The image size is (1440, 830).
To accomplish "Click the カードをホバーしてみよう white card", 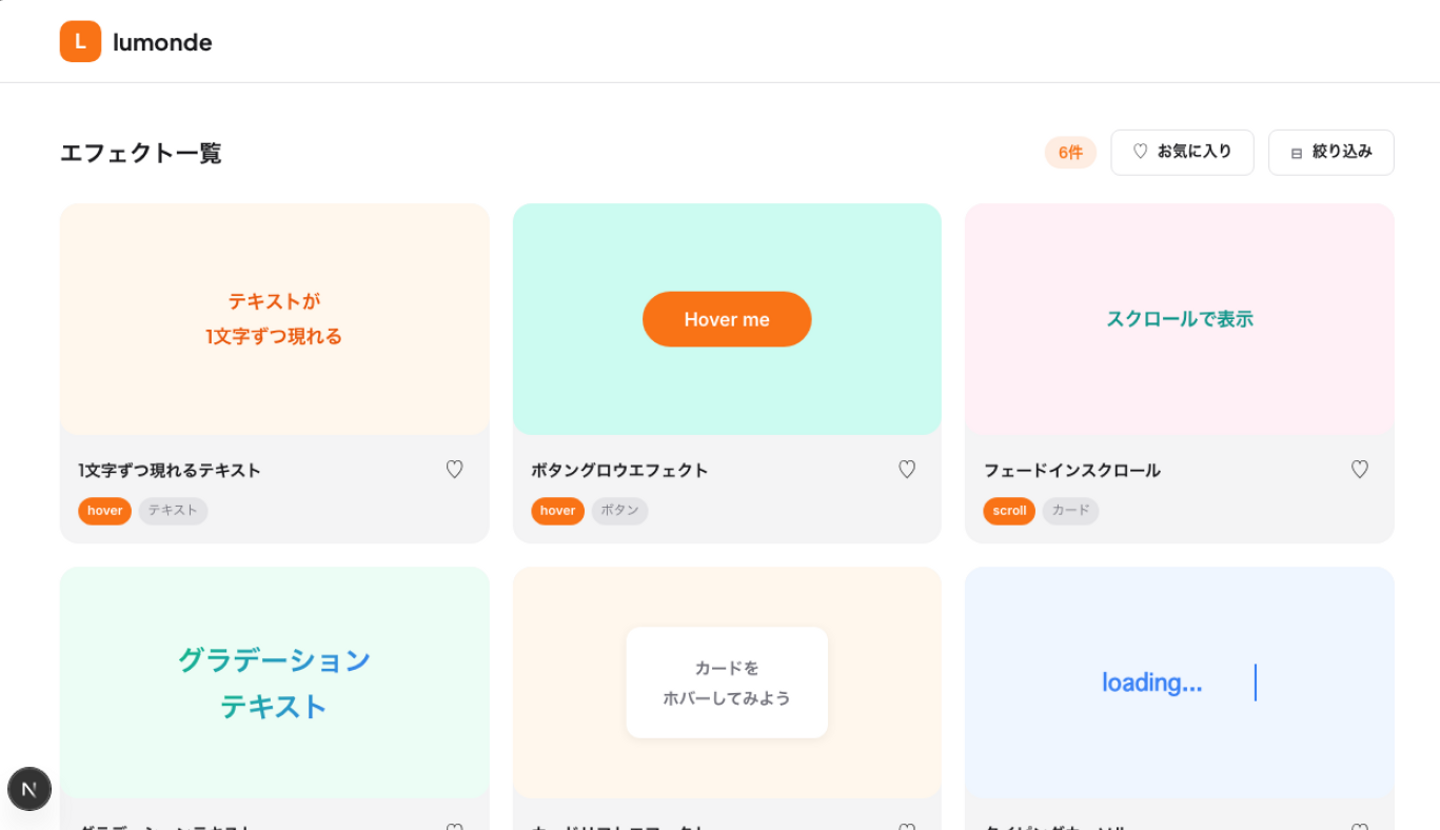I will 727,683.
